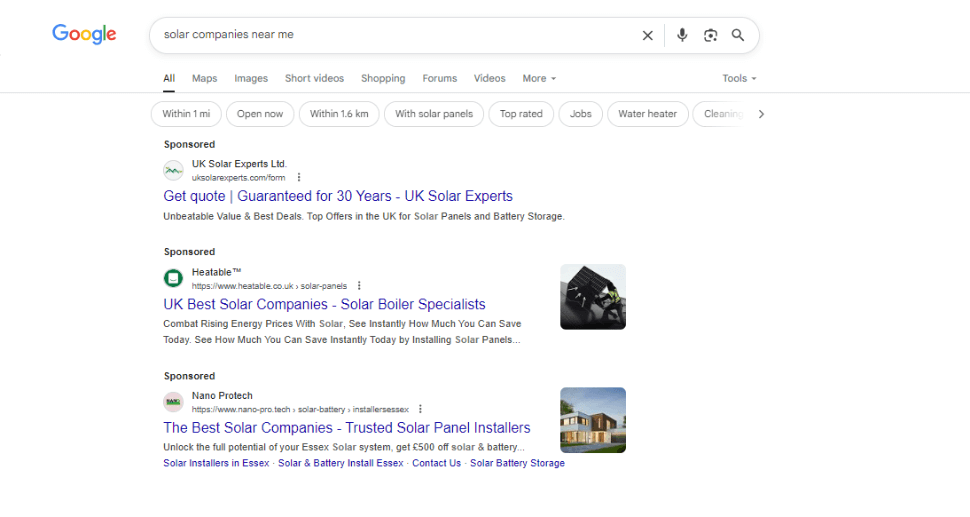Open the Heatable ad three-dot menu
The height and width of the screenshot is (517, 970).
359,286
